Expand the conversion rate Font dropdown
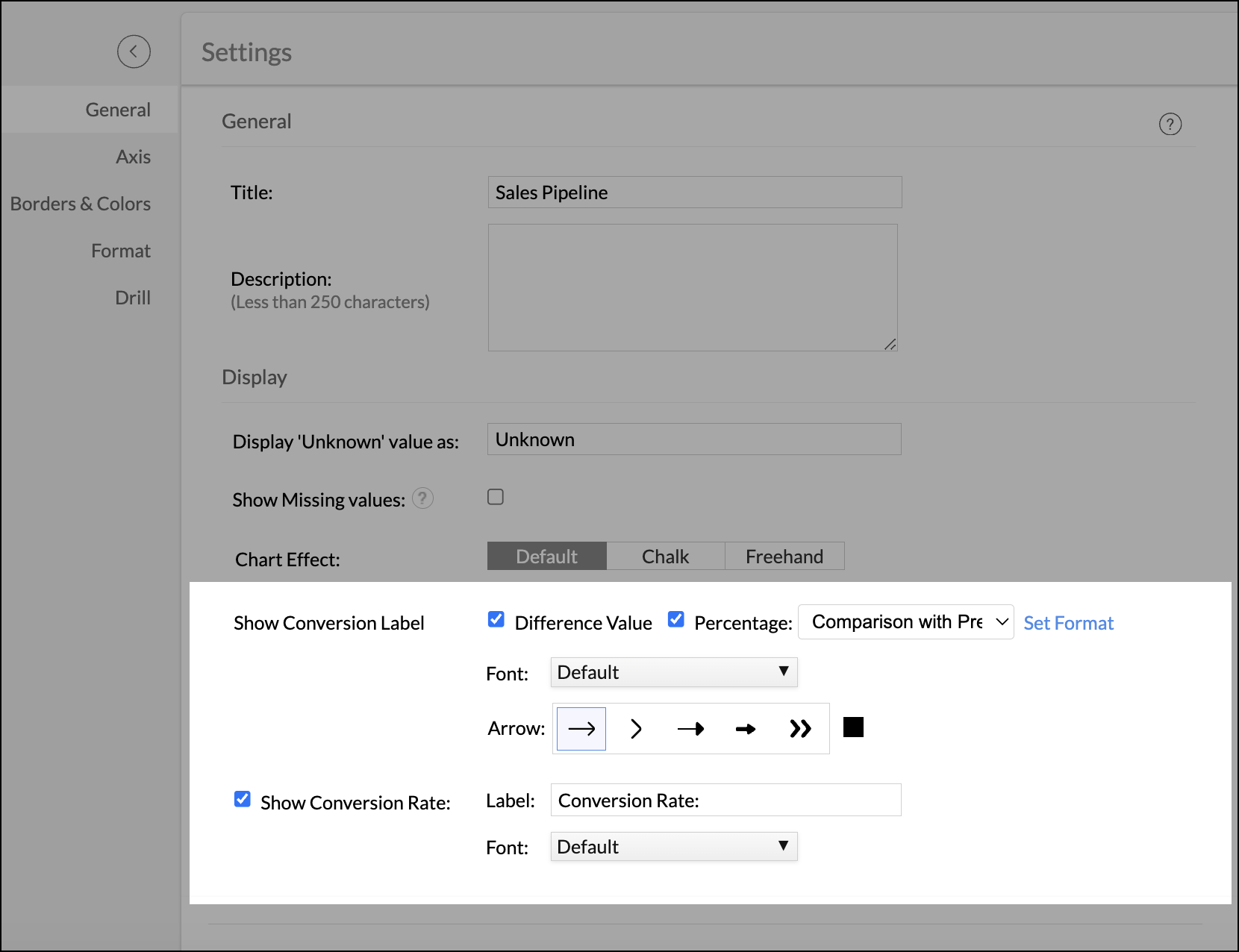The height and width of the screenshot is (952, 1239). [673, 847]
